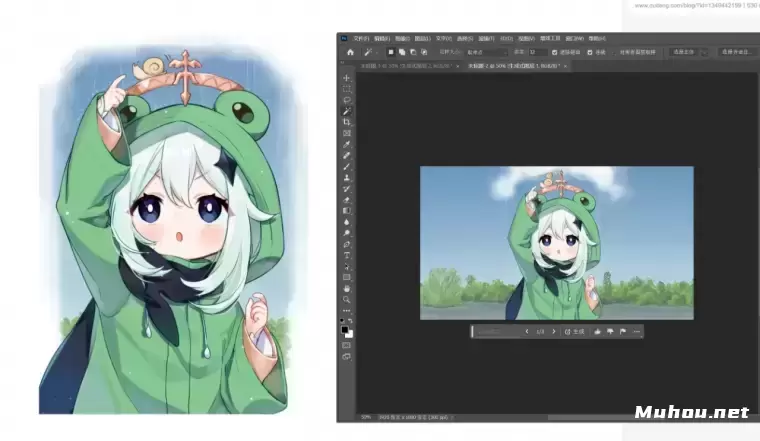
Task: Toggle Quick Mask mode
Action: [347, 346]
